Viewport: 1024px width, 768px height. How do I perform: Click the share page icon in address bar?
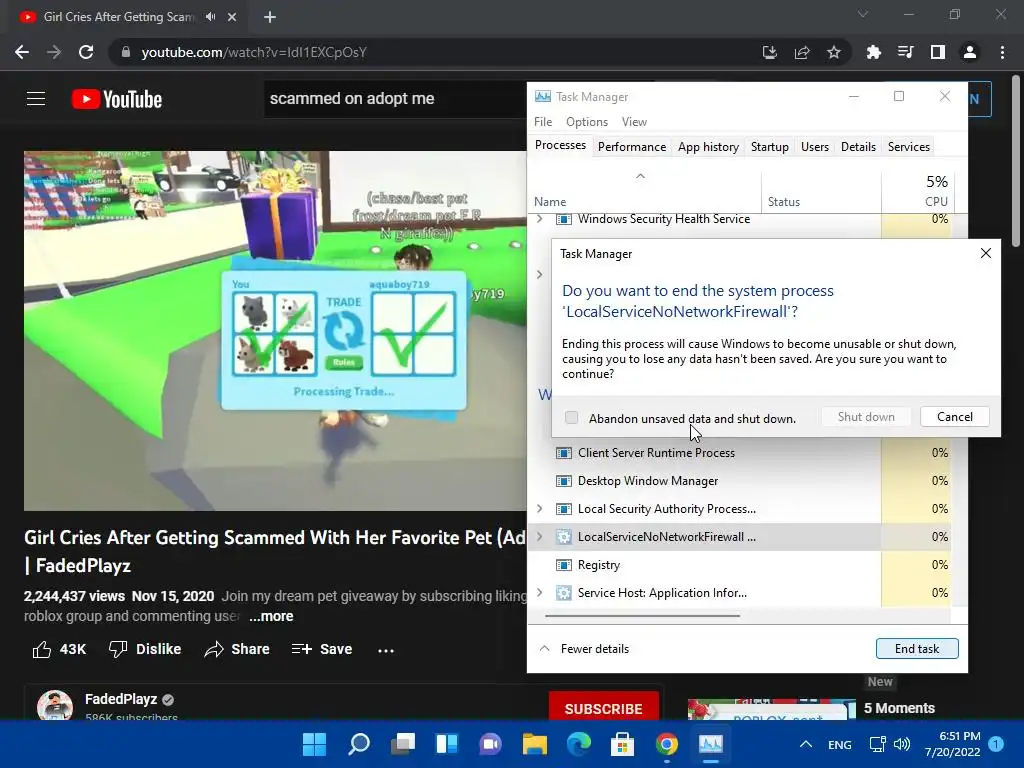[x=802, y=52]
